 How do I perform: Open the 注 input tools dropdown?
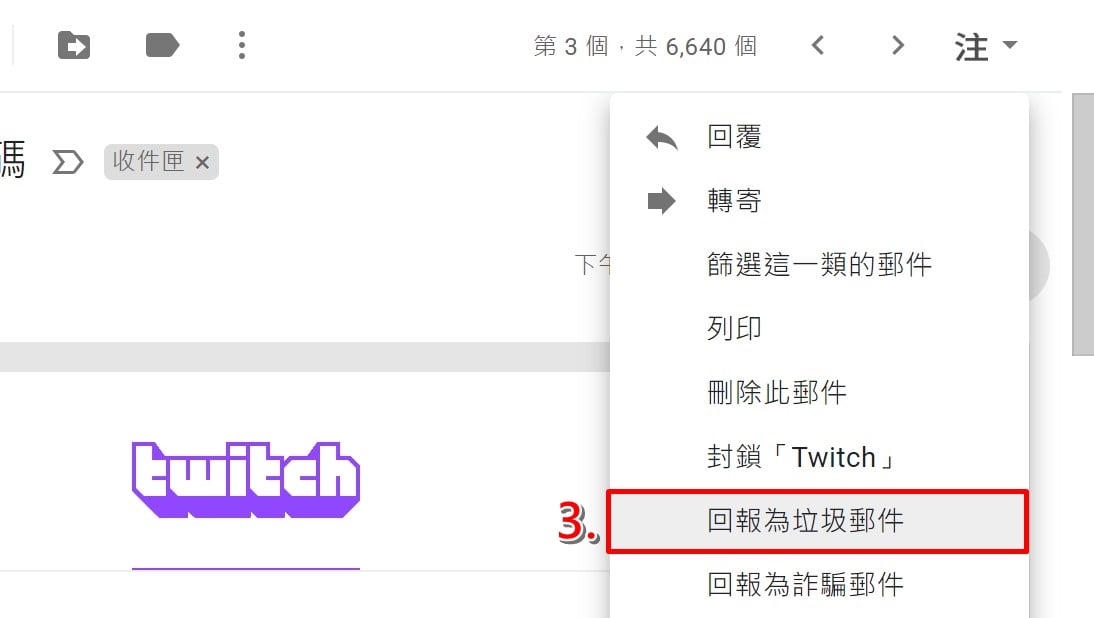[x=986, y=47]
